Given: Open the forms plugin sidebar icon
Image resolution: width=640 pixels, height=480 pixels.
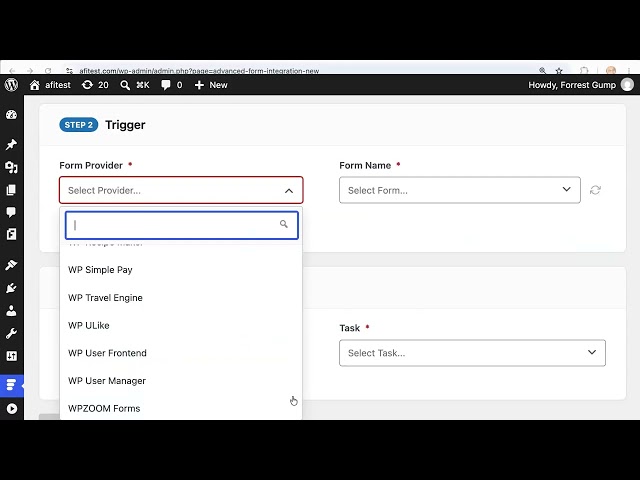Looking at the screenshot, I should 11,234.
